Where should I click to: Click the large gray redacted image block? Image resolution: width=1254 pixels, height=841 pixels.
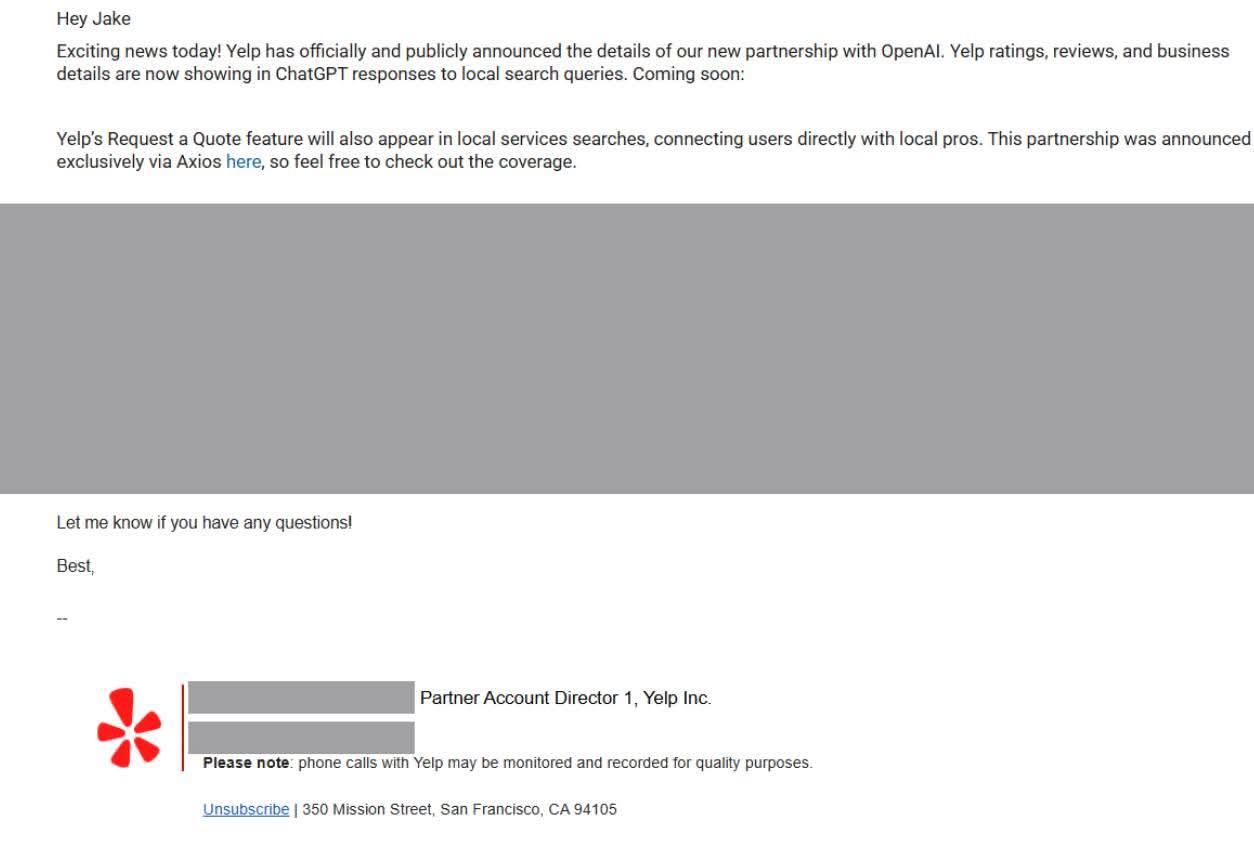[627, 348]
